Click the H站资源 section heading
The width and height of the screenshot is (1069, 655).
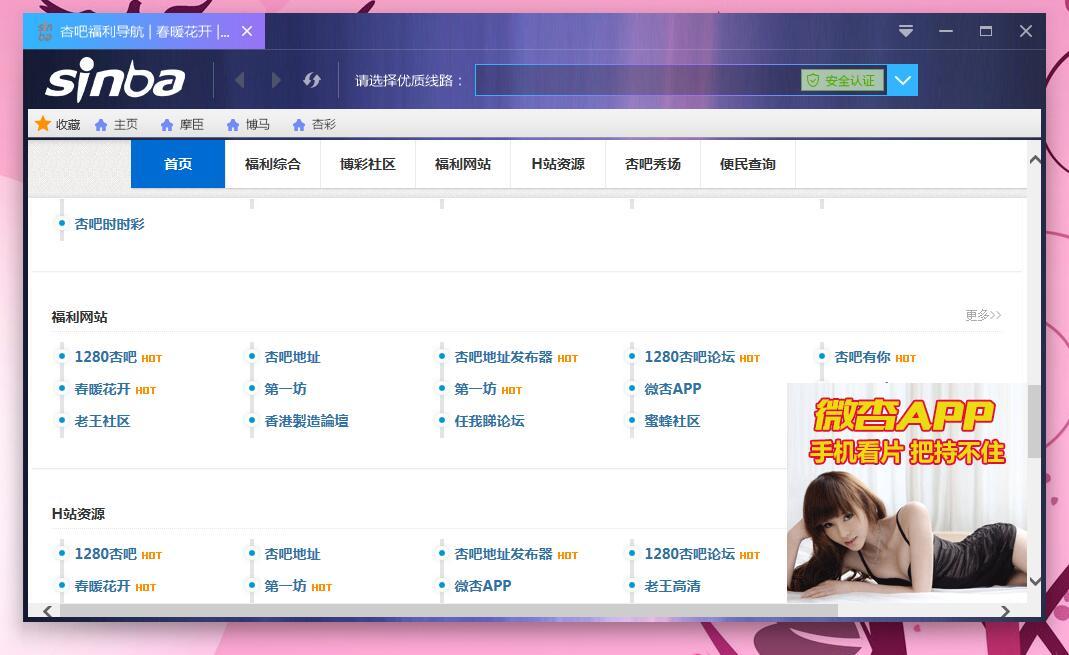click(x=78, y=514)
